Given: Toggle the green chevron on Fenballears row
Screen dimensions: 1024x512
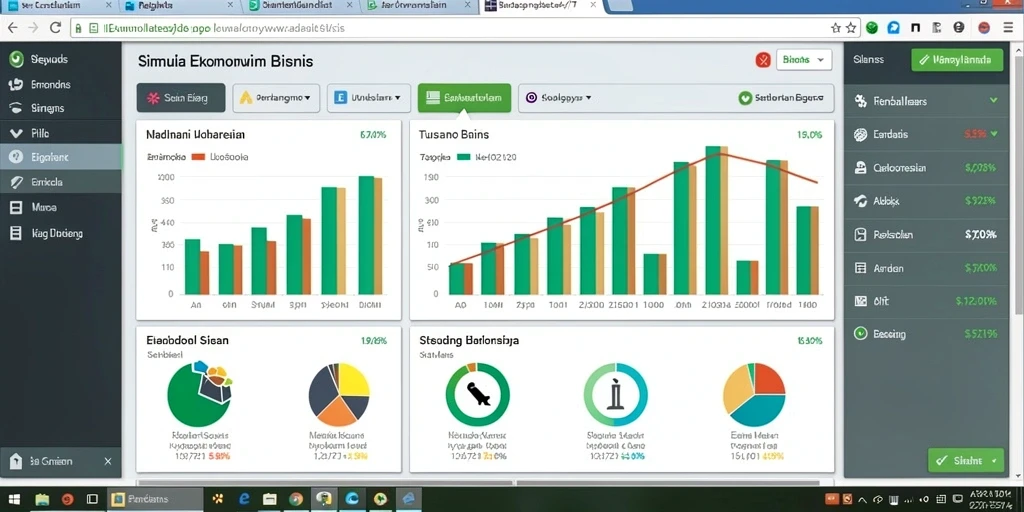Looking at the screenshot, I should 993,101.
